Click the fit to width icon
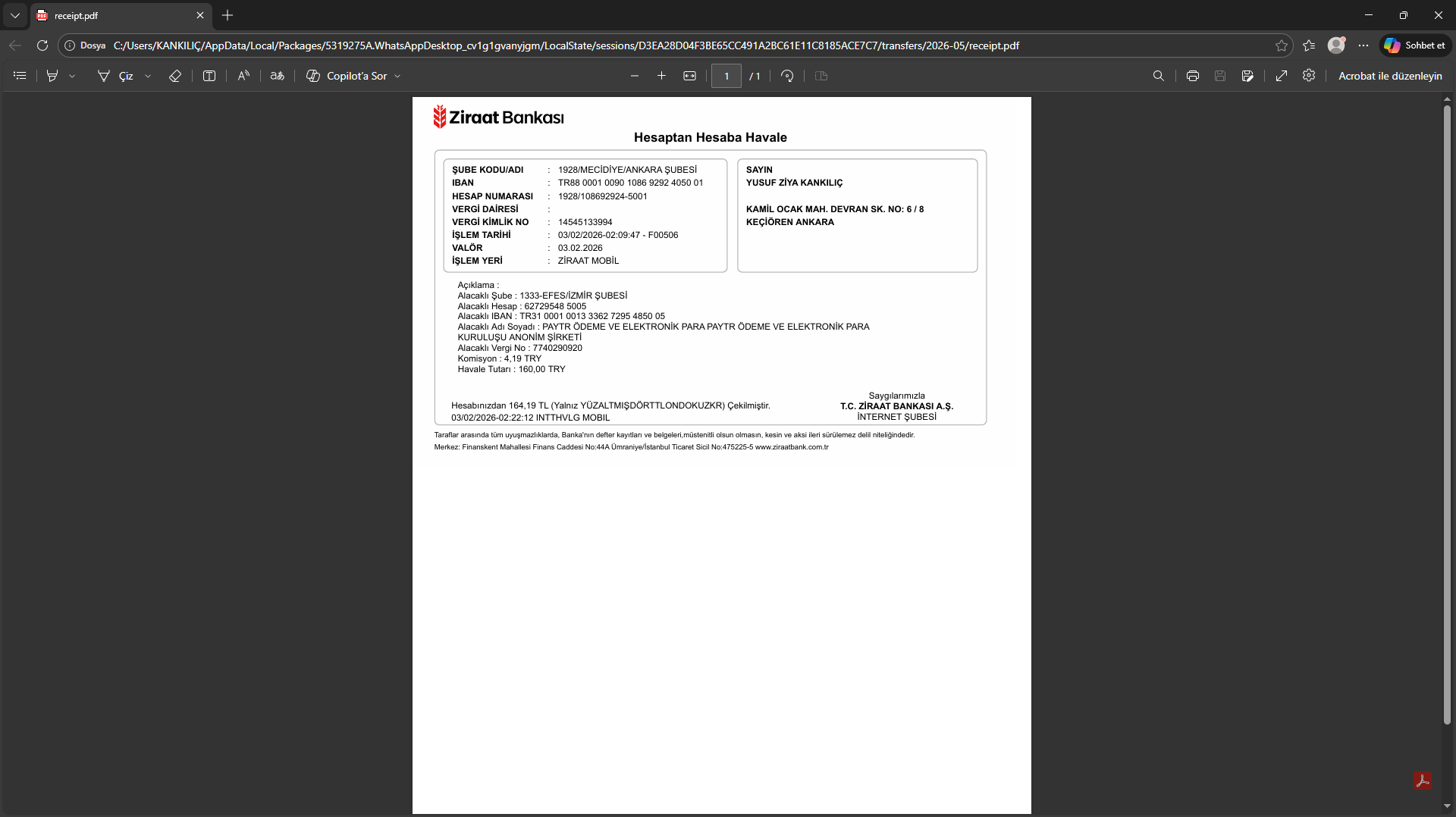Viewport: 1456px width, 817px height. 689,76
